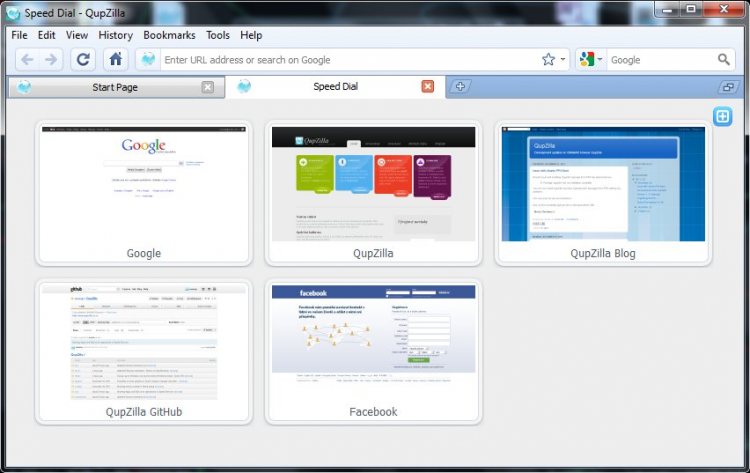Open the Tools menu
Screen dimensions: 750x473
(218, 35)
